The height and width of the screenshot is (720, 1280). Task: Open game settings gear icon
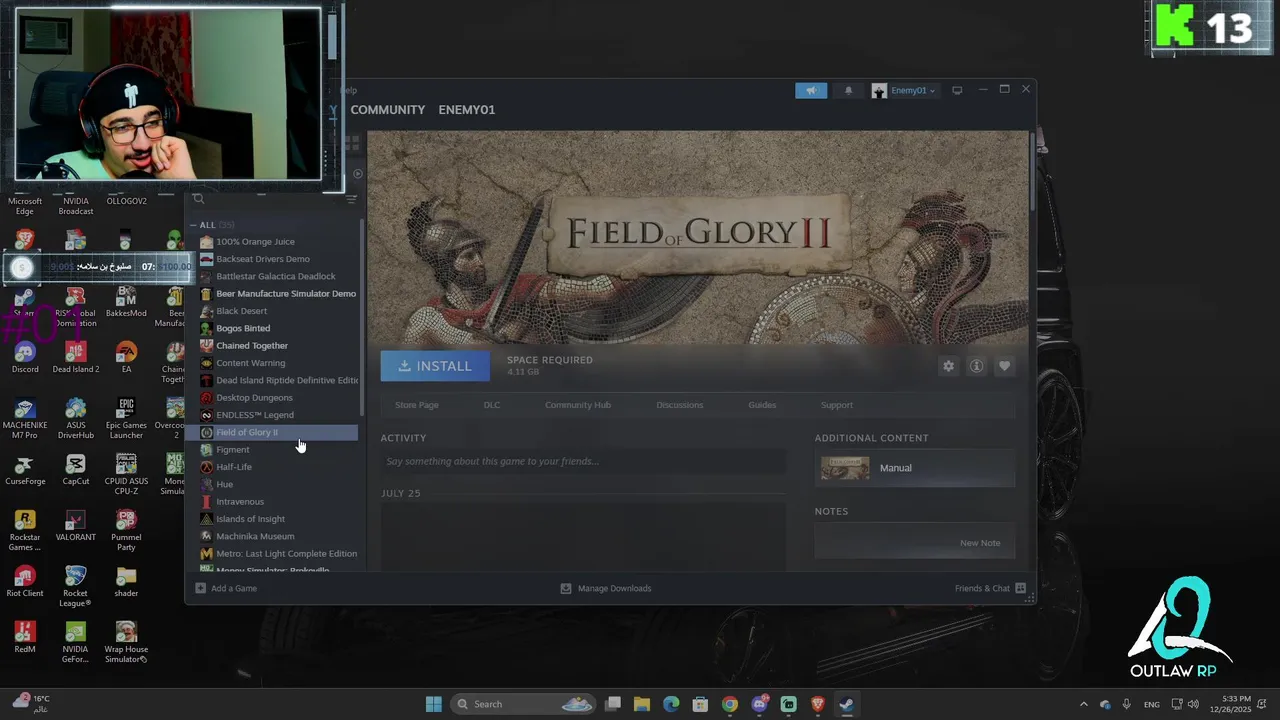(948, 366)
